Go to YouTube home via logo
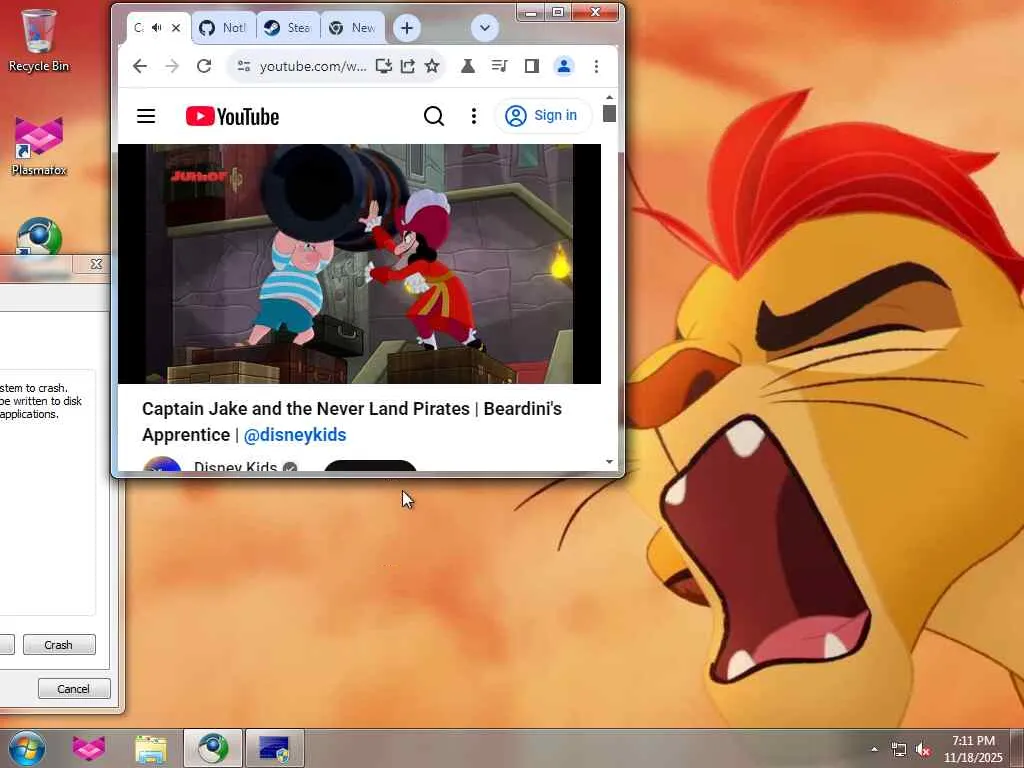 (232, 116)
